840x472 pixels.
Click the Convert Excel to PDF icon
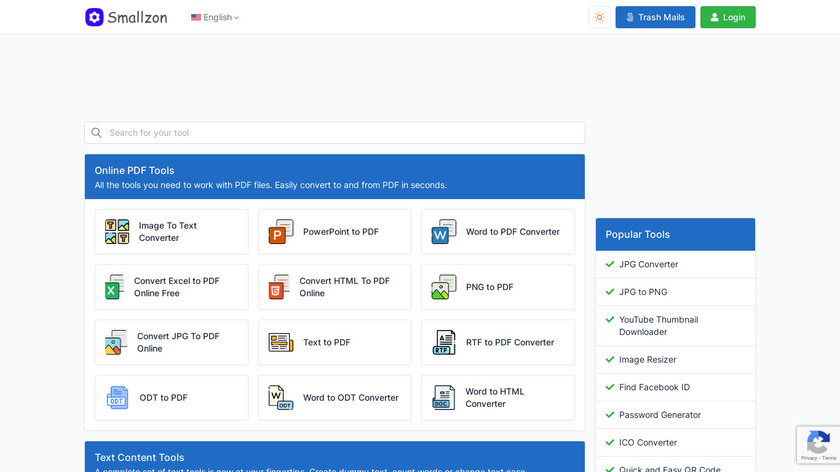click(x=115, y=287)
